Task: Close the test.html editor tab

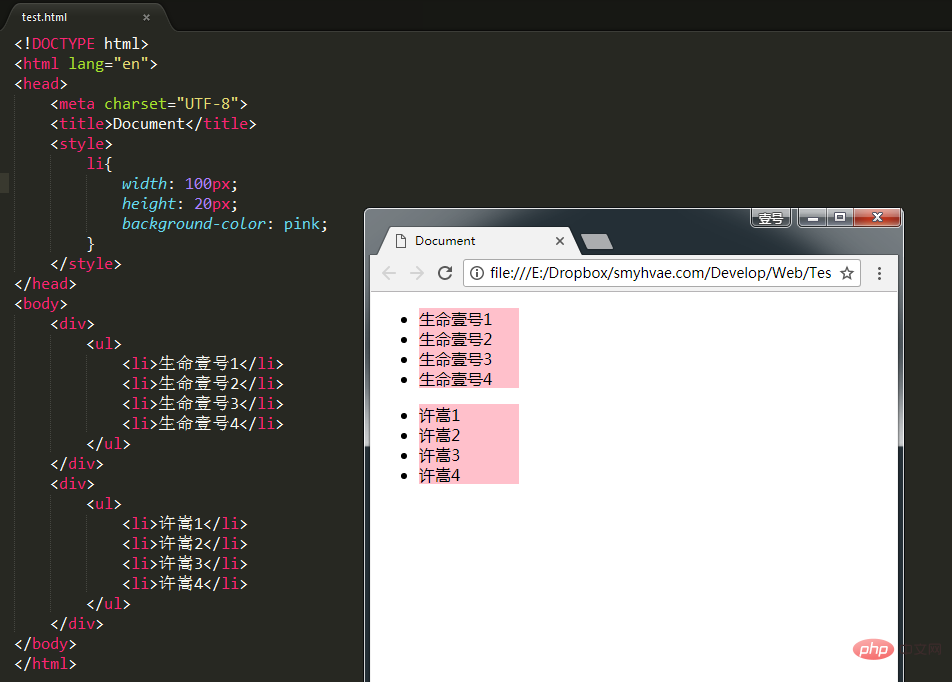Action: pos(146,18)
